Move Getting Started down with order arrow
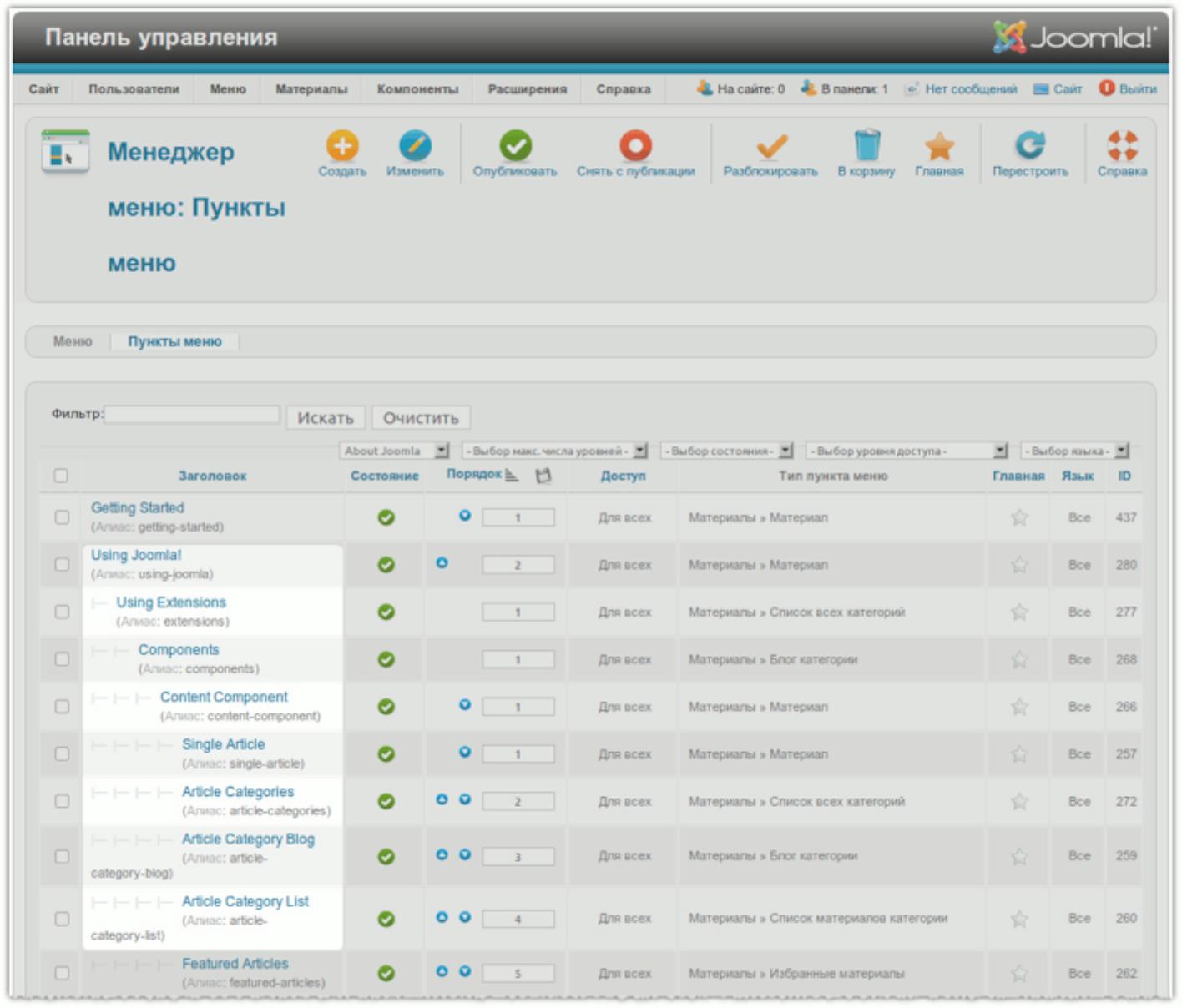This screenshot has width=1182, height=1008. point(465,516)
